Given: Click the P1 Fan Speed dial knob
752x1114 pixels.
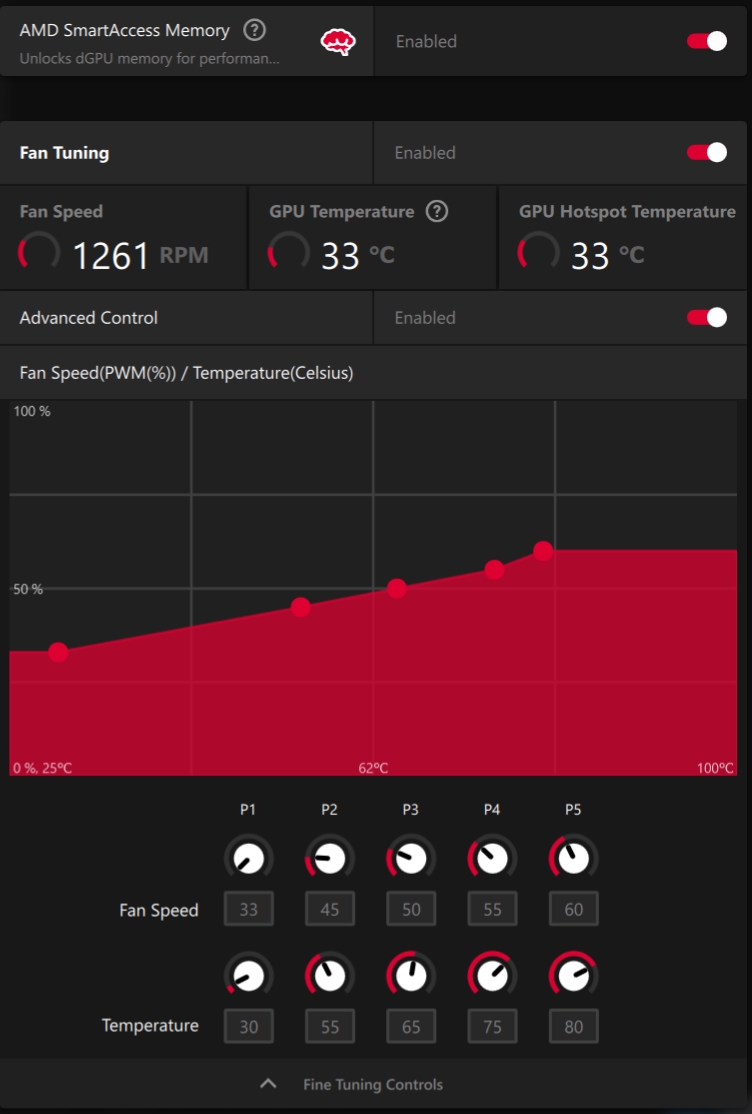Looking at the screenshot, I should [x=248, y=858].
